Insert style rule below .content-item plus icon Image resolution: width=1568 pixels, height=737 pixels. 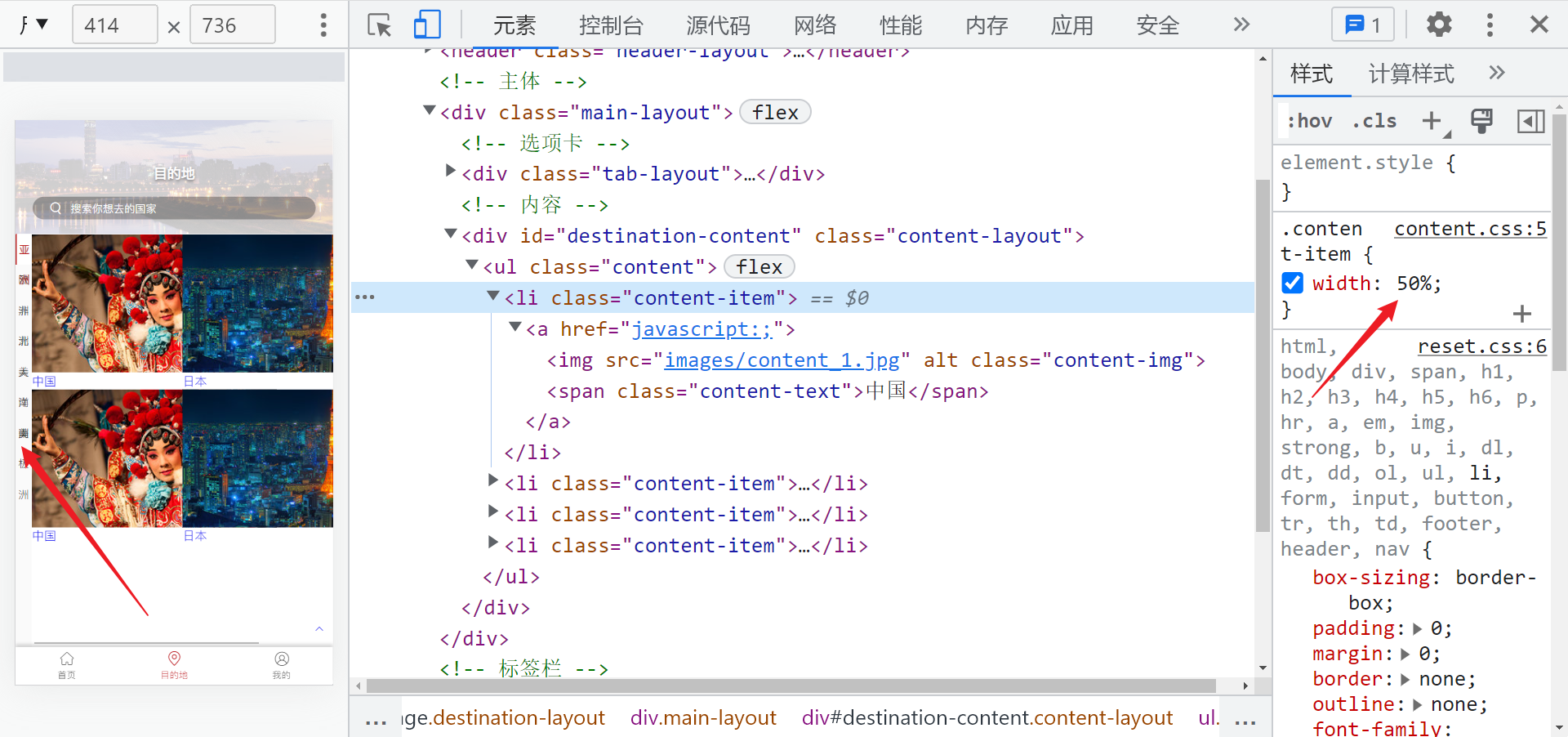1521,314
